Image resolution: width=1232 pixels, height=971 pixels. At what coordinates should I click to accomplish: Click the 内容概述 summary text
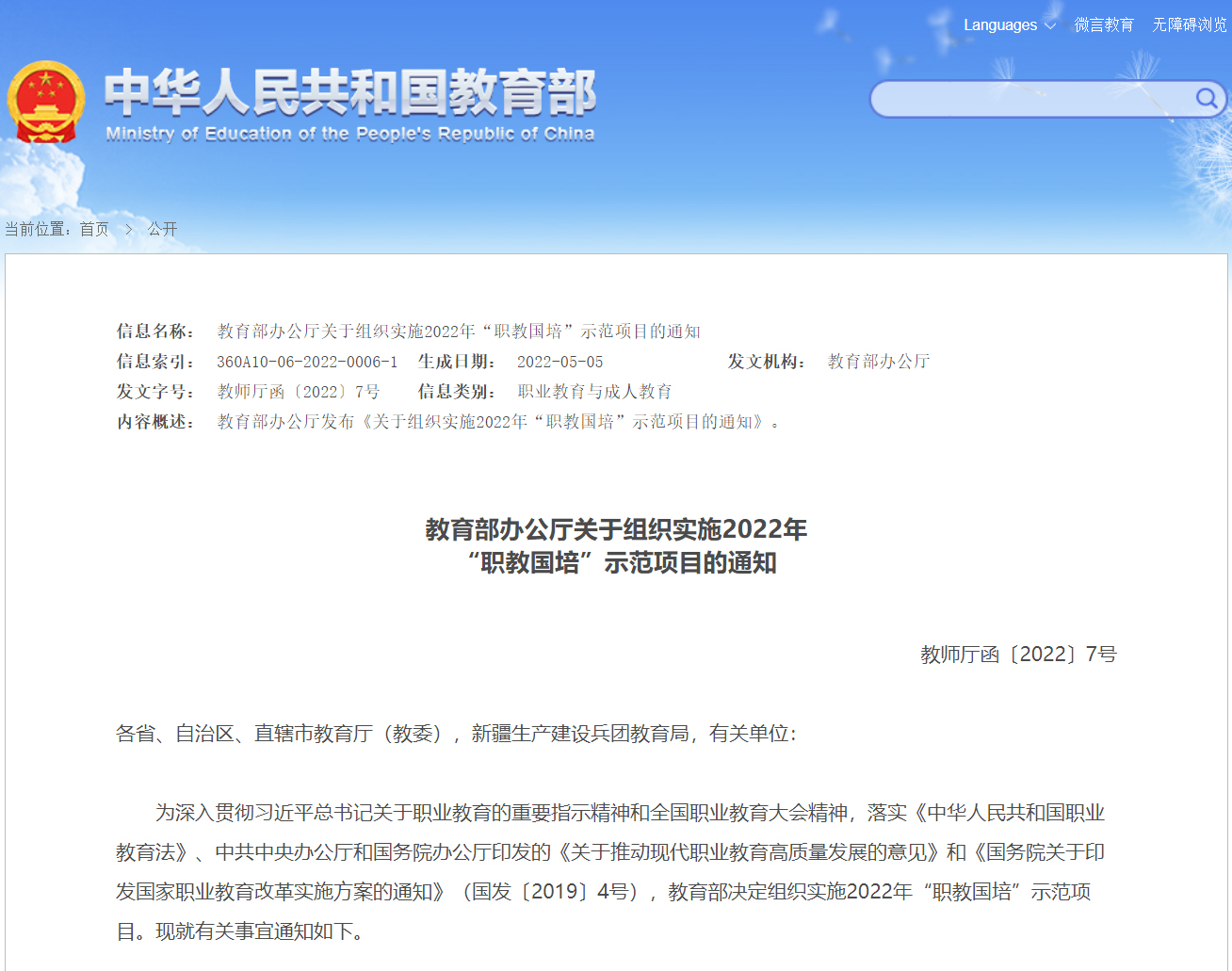tap(498, 422)
